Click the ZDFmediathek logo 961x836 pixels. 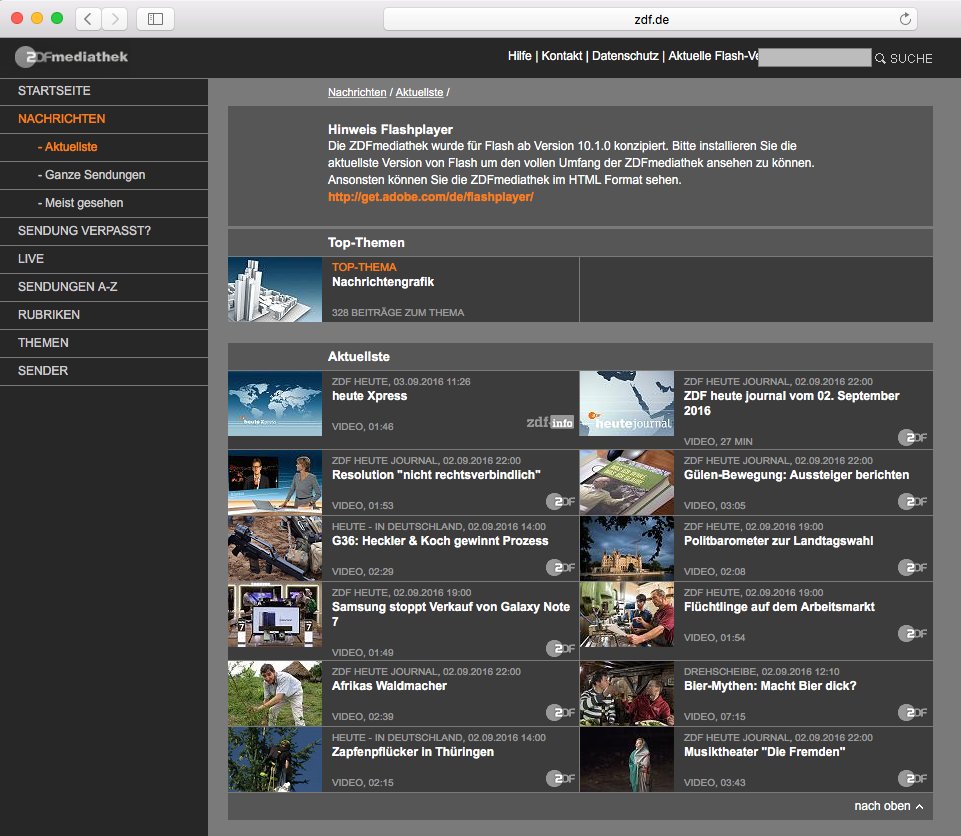pos(72,57)
